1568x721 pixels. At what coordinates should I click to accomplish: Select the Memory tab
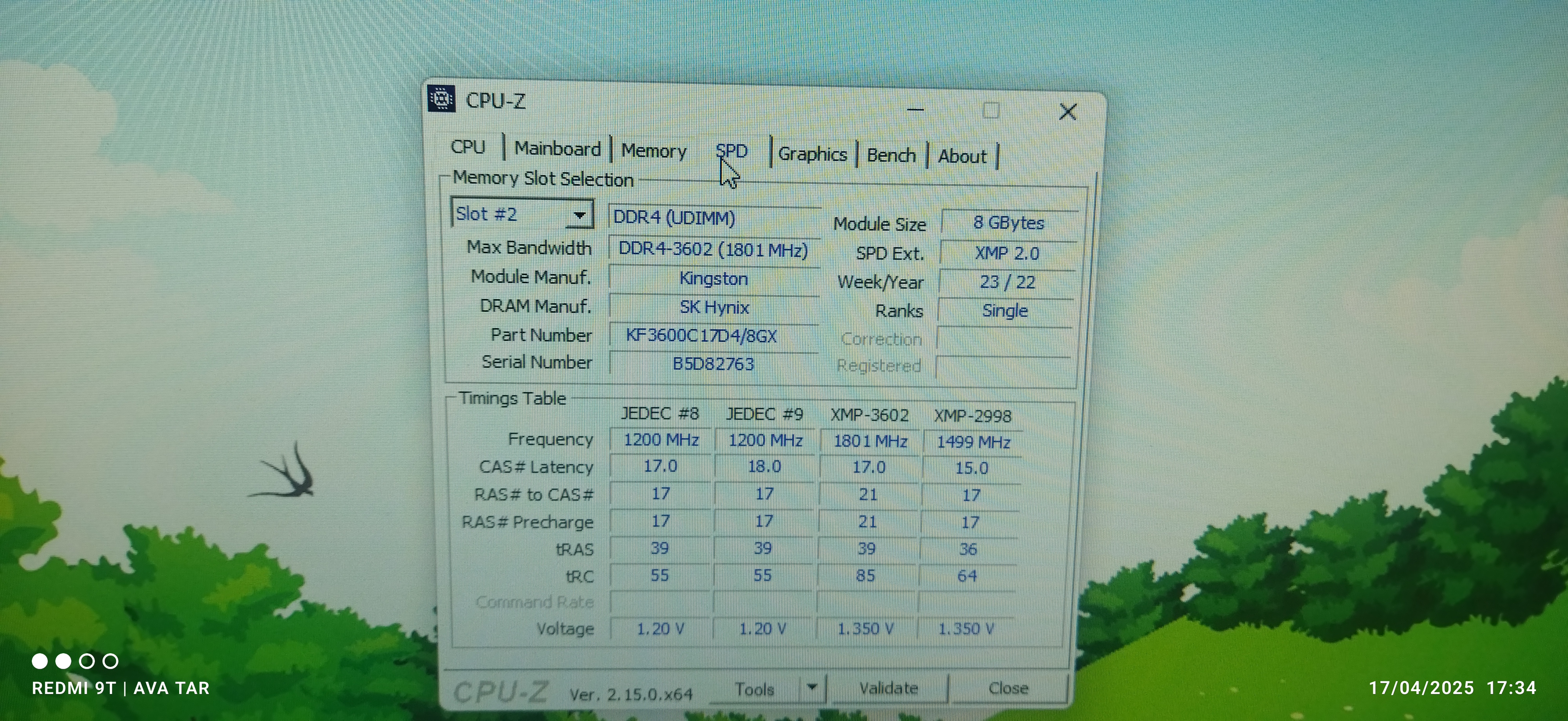(x=654, y=151)
